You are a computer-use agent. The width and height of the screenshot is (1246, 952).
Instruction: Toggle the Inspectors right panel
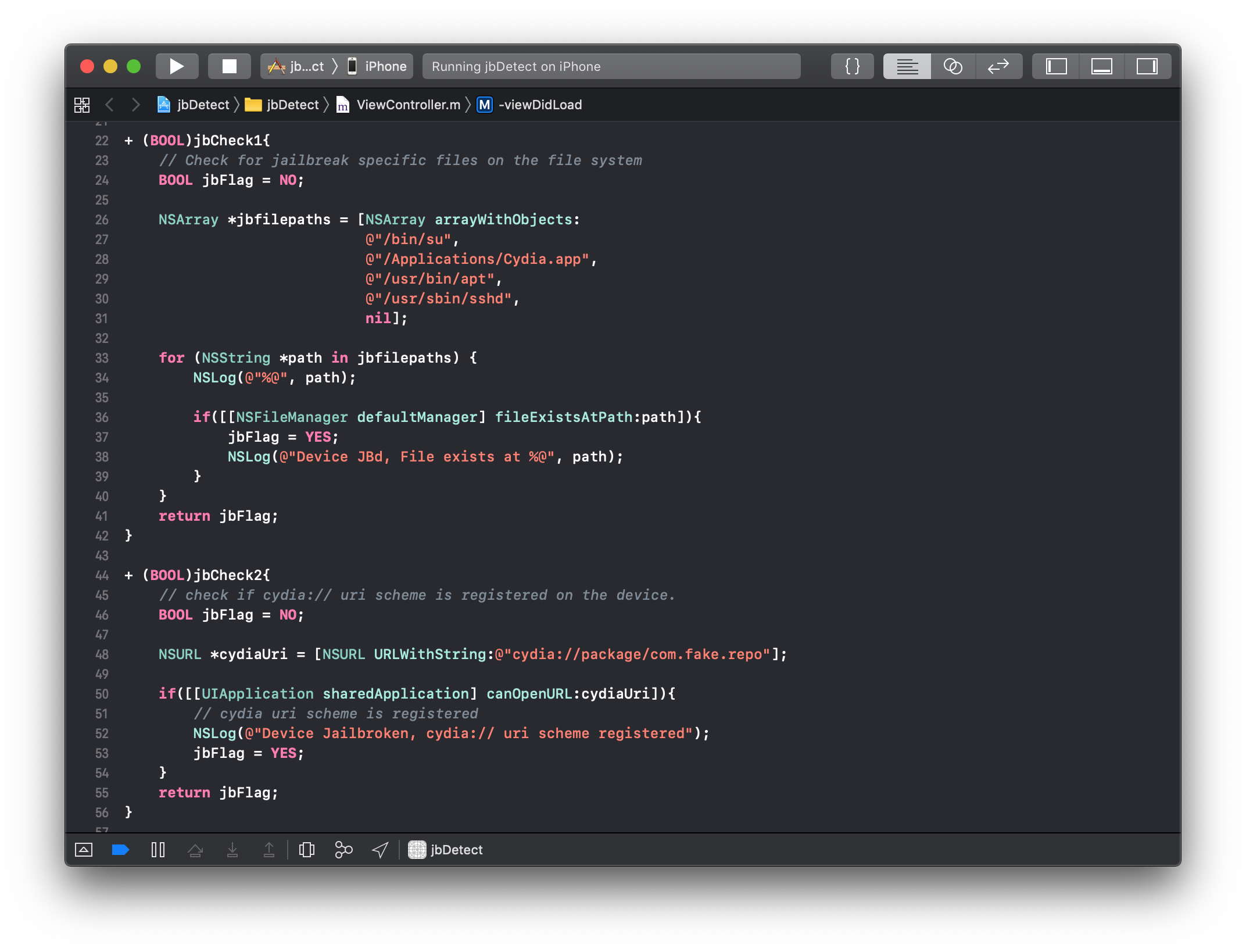(1148, 66)
